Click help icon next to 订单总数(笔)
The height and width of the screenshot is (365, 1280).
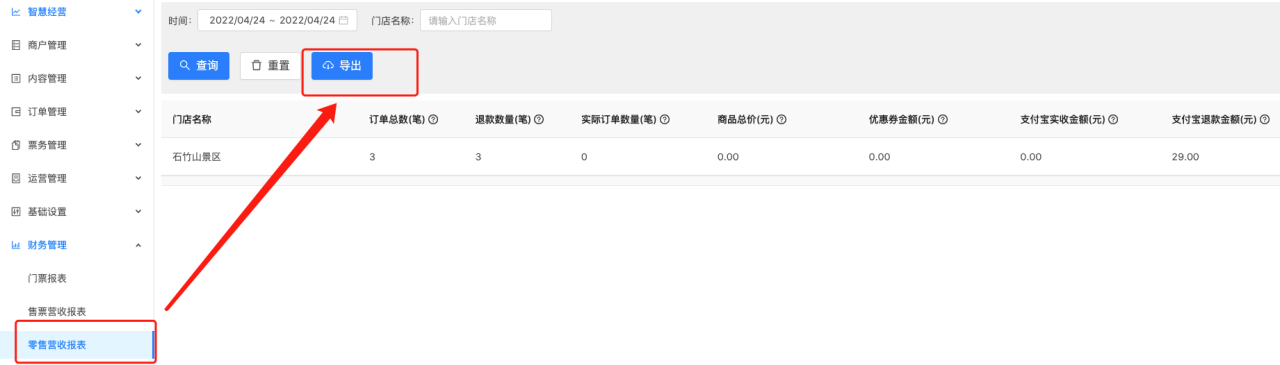434,119
